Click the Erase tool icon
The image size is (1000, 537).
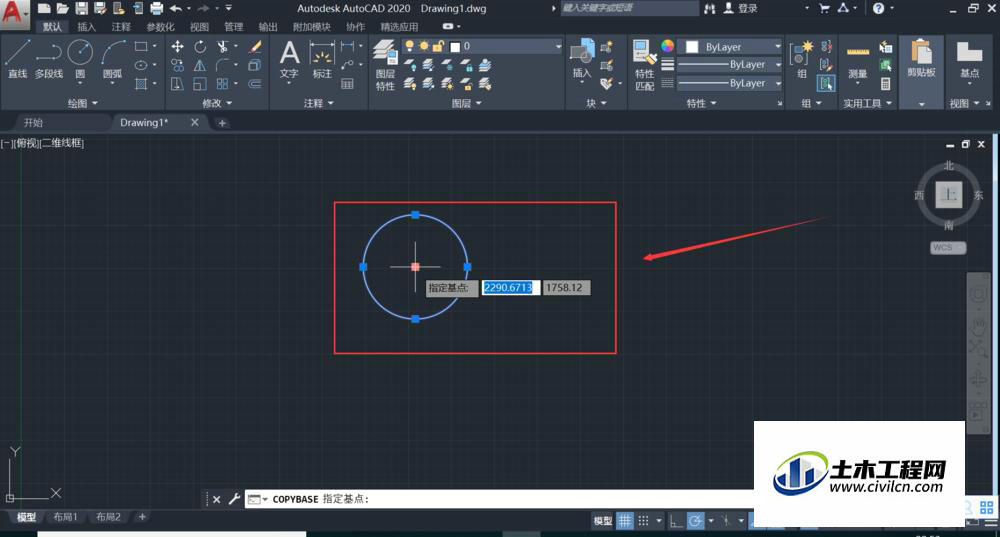[x=255, y=47]
